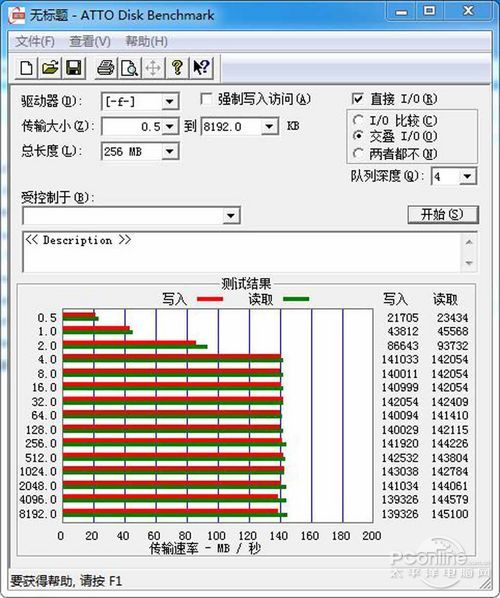Click the write value 143038
Screen dimensions: 500x598
coord(400,471)
